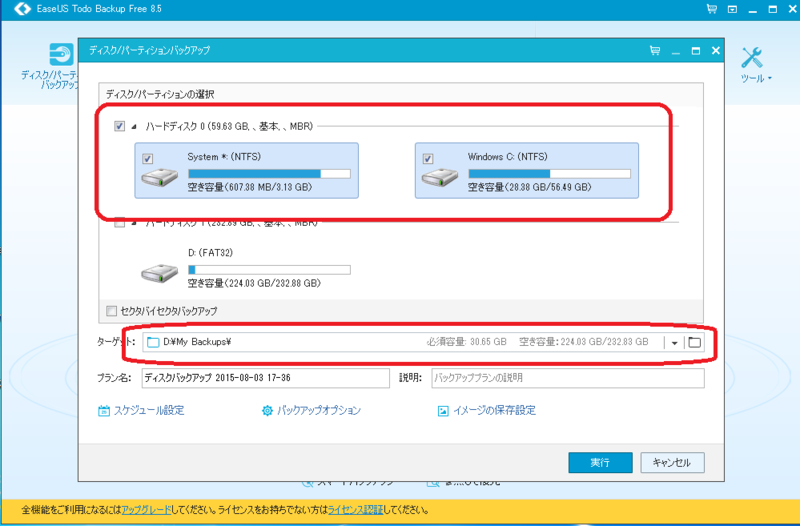Open the dropdown menu icon in main title bar

(732, 9)
